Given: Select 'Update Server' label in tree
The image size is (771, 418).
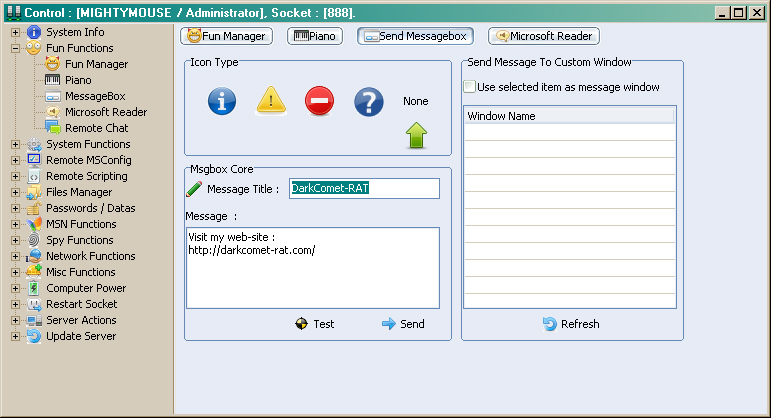Looking at the screenshot, I should coord(81,336).
